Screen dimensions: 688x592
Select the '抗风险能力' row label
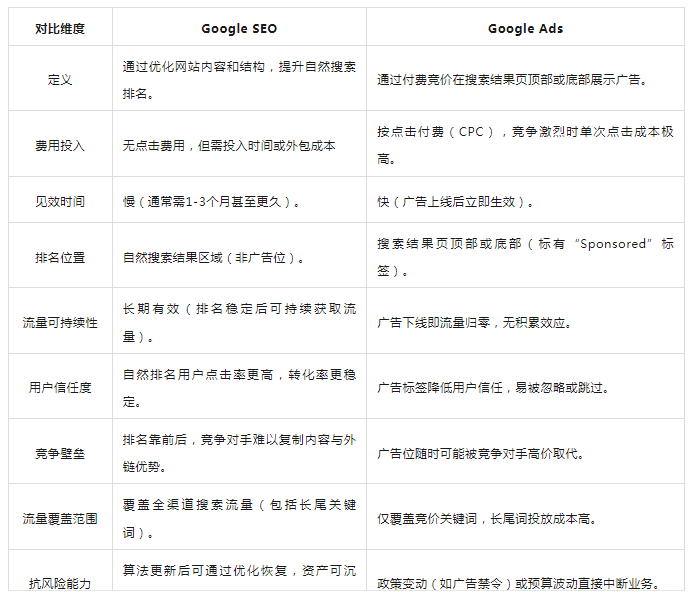click(x=60, y=570)
